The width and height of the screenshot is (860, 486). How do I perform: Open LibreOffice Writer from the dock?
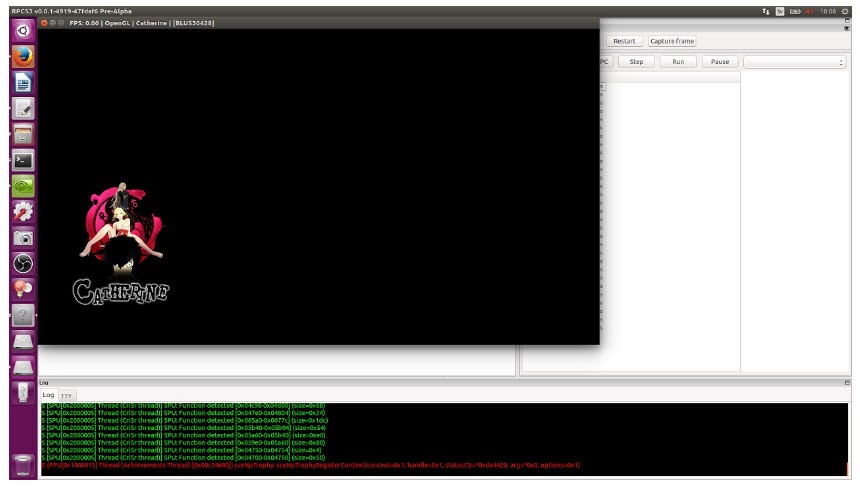coord(23,83)
